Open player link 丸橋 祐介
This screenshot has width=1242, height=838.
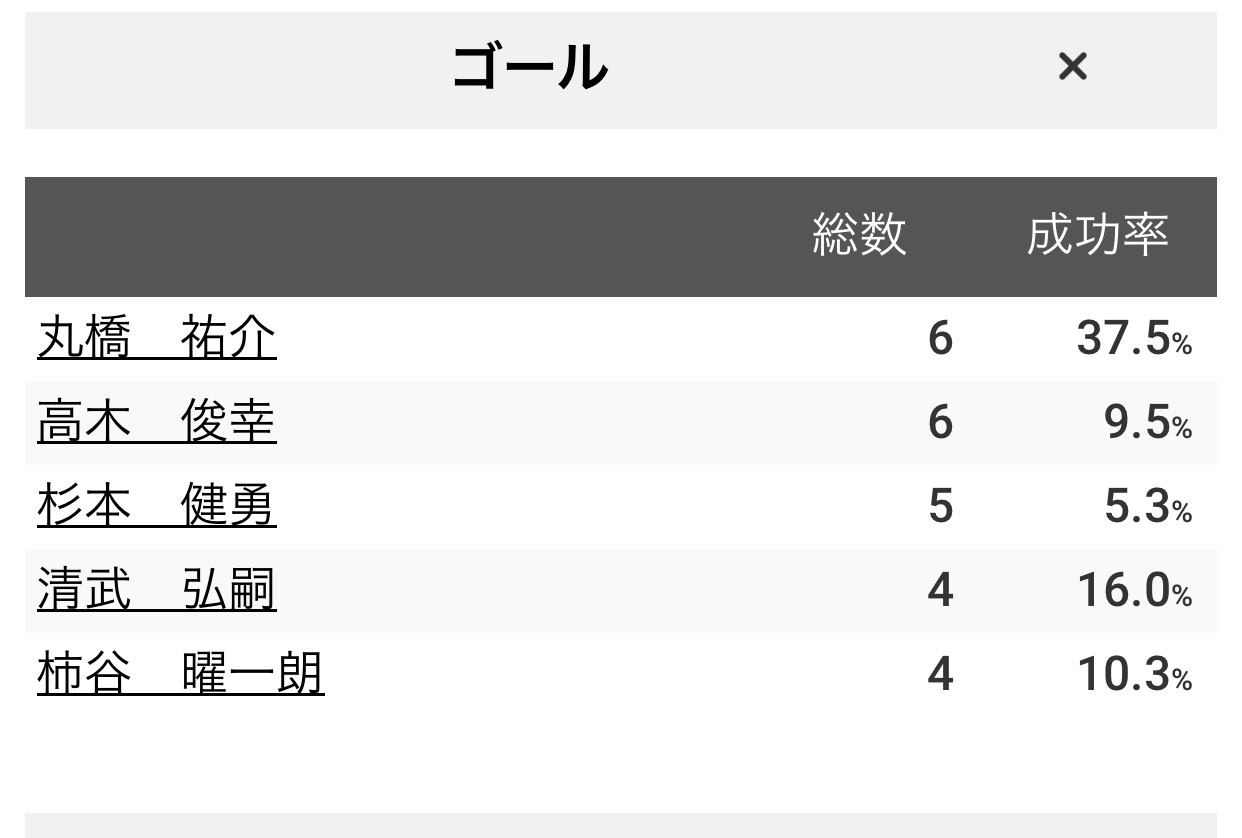coord(156,339)
